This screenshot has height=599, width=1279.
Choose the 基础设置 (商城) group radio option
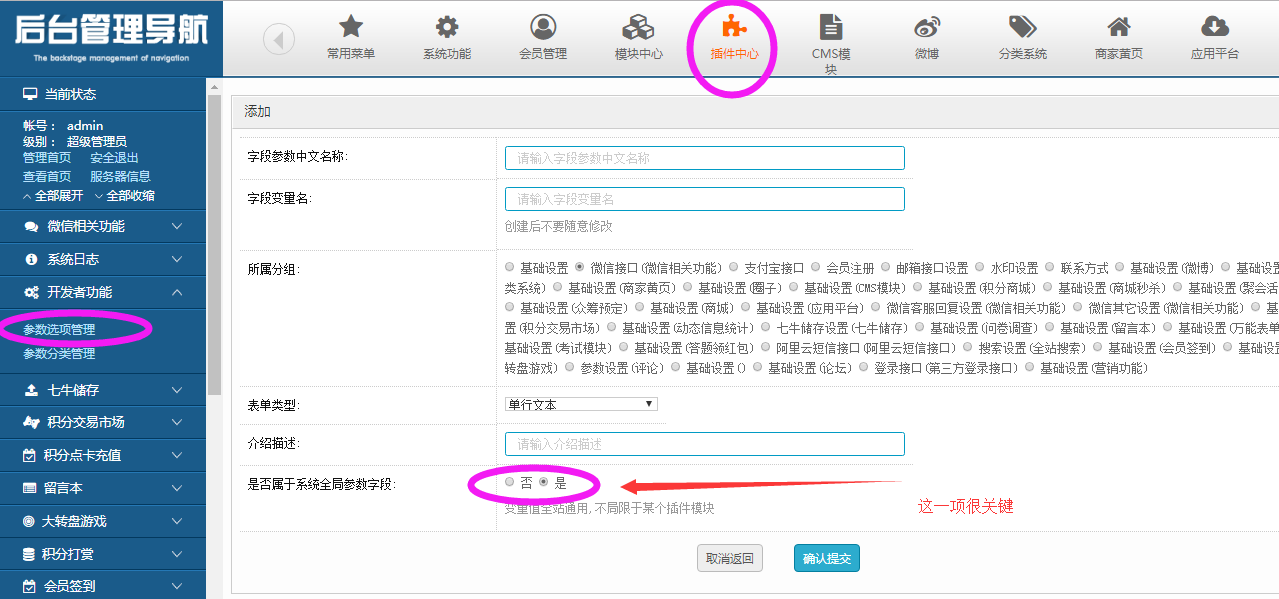(640, 308)
